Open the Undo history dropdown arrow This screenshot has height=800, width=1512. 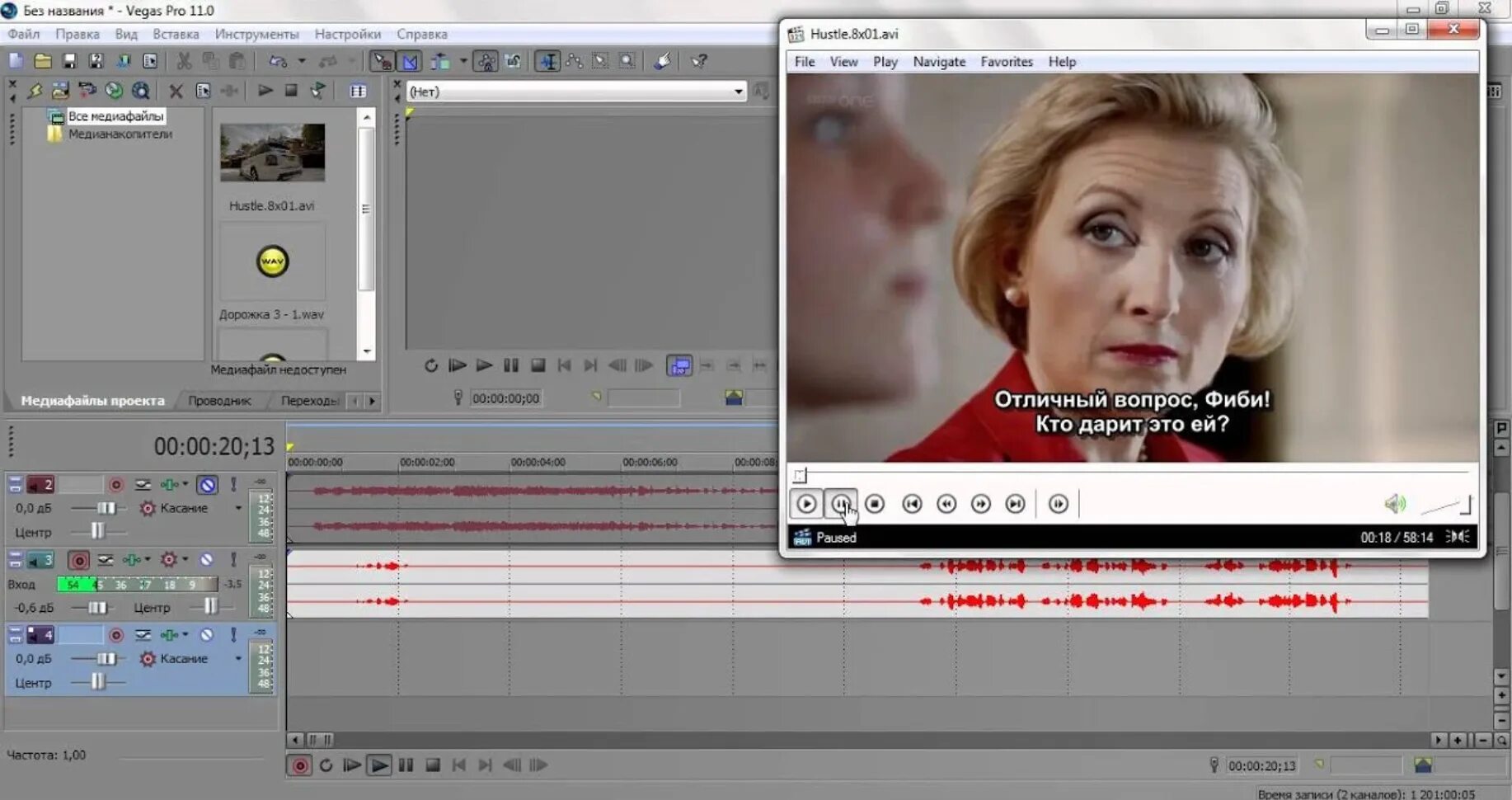(x=302, y=61)
